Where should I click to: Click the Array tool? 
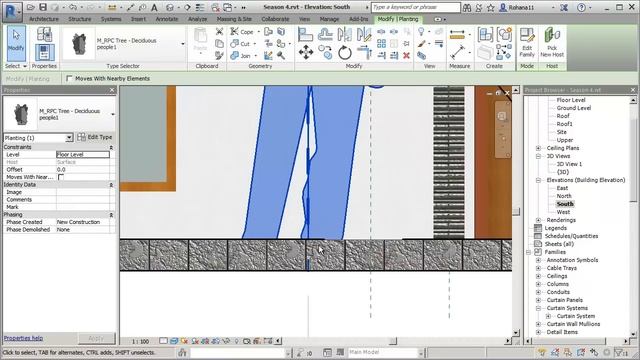tap(381, 43)
